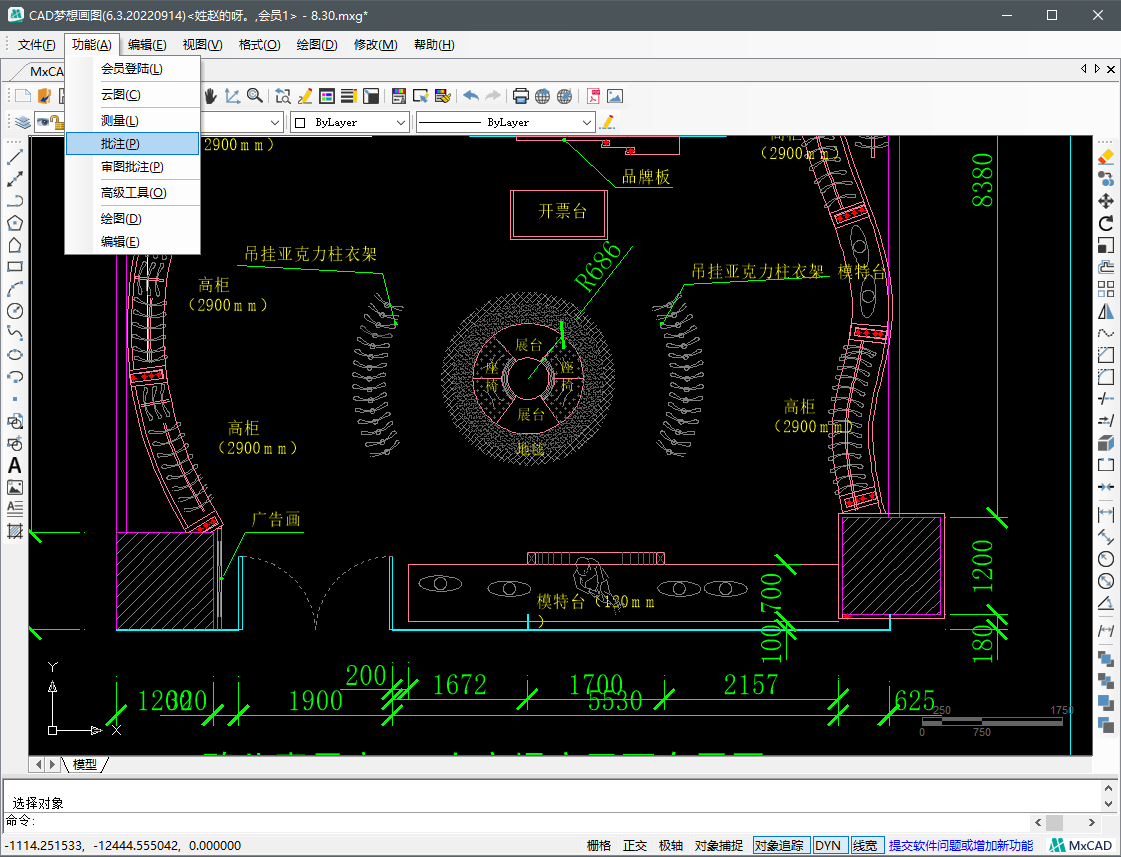The height and width of the screenshot is (857, 1121).
Task: Select the Linear Dimension tool
Action: click(x=1106, y=514)
